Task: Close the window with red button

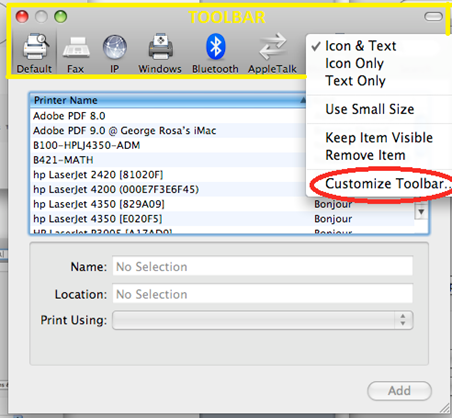Action: (22, 17)
